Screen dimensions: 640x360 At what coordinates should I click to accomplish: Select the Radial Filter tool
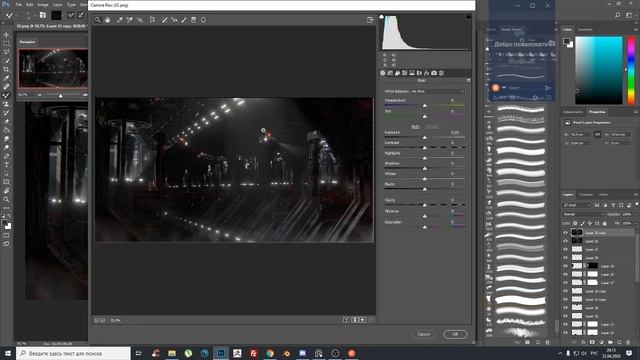[x=203, y=20]
